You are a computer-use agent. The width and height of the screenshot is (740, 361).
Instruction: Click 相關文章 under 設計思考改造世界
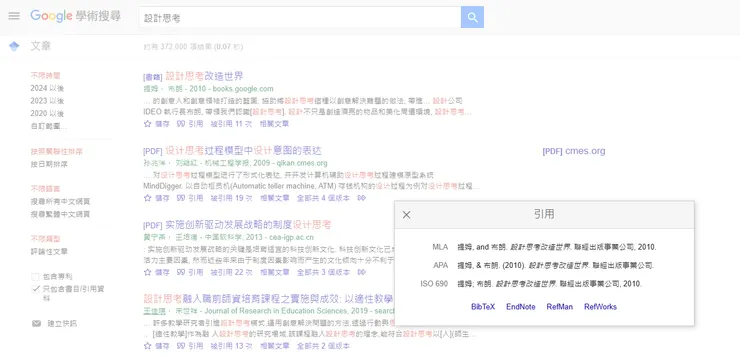[x=275, y=124]
